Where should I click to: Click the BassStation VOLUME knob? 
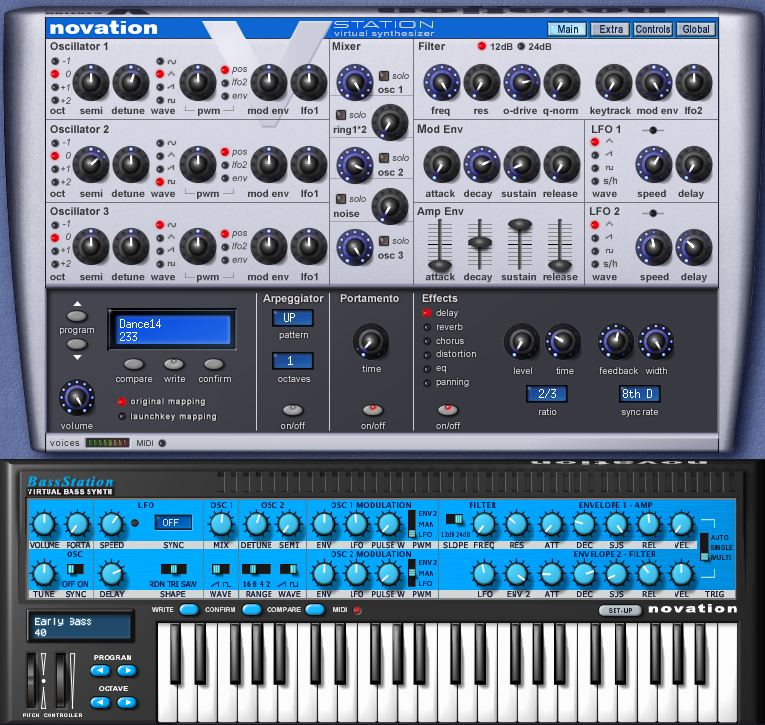point(44,524)
